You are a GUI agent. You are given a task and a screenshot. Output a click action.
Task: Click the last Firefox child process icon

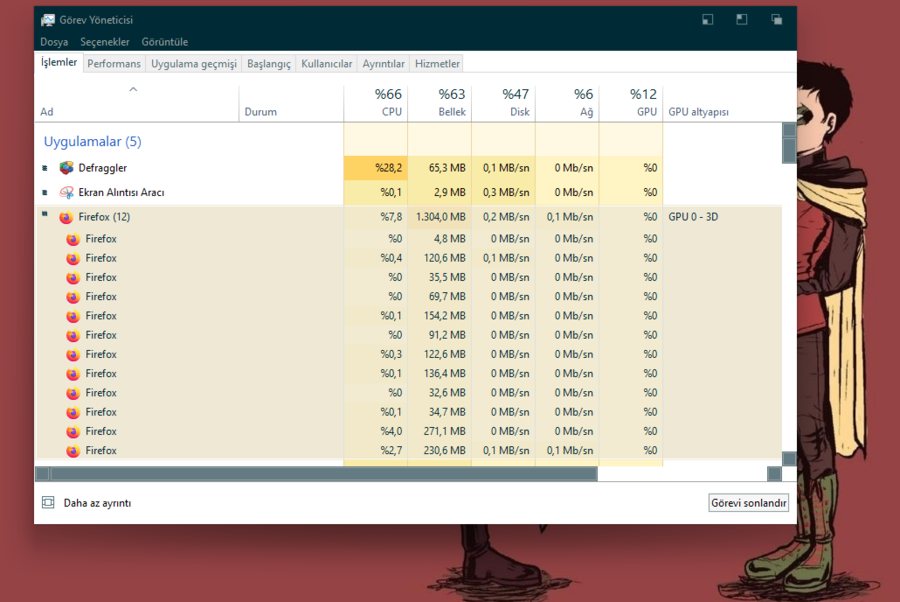point(73,451)
